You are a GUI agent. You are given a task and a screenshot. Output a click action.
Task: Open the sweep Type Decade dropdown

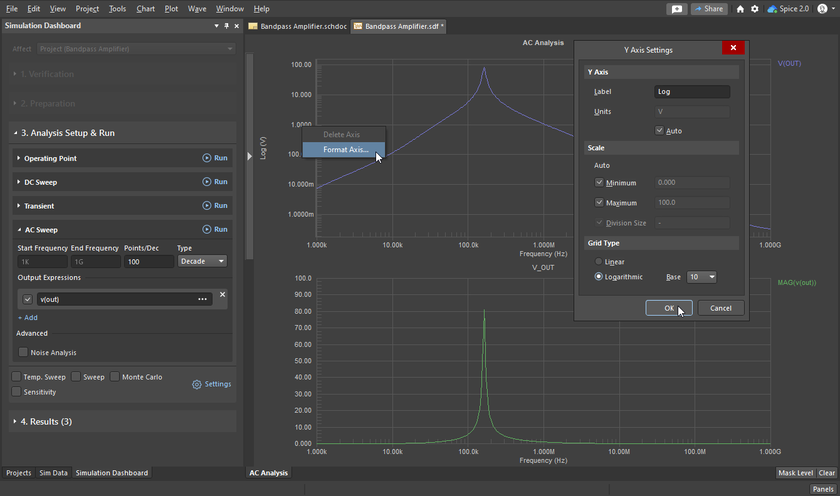202,261
